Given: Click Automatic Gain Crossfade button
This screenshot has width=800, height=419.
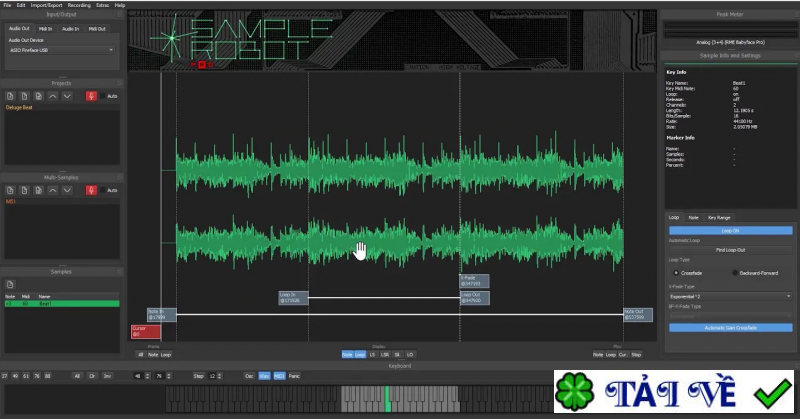Looking at the screenshot, I should (x=731, y=328).
